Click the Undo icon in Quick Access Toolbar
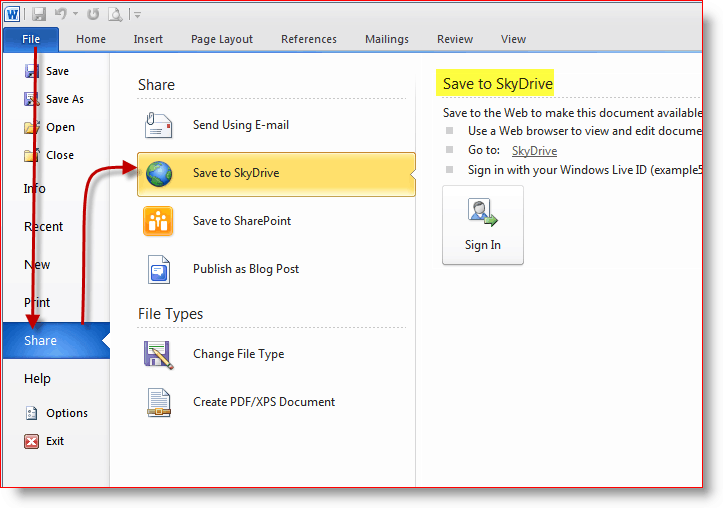This screenshot has width=723, height=508. (61, 14)
